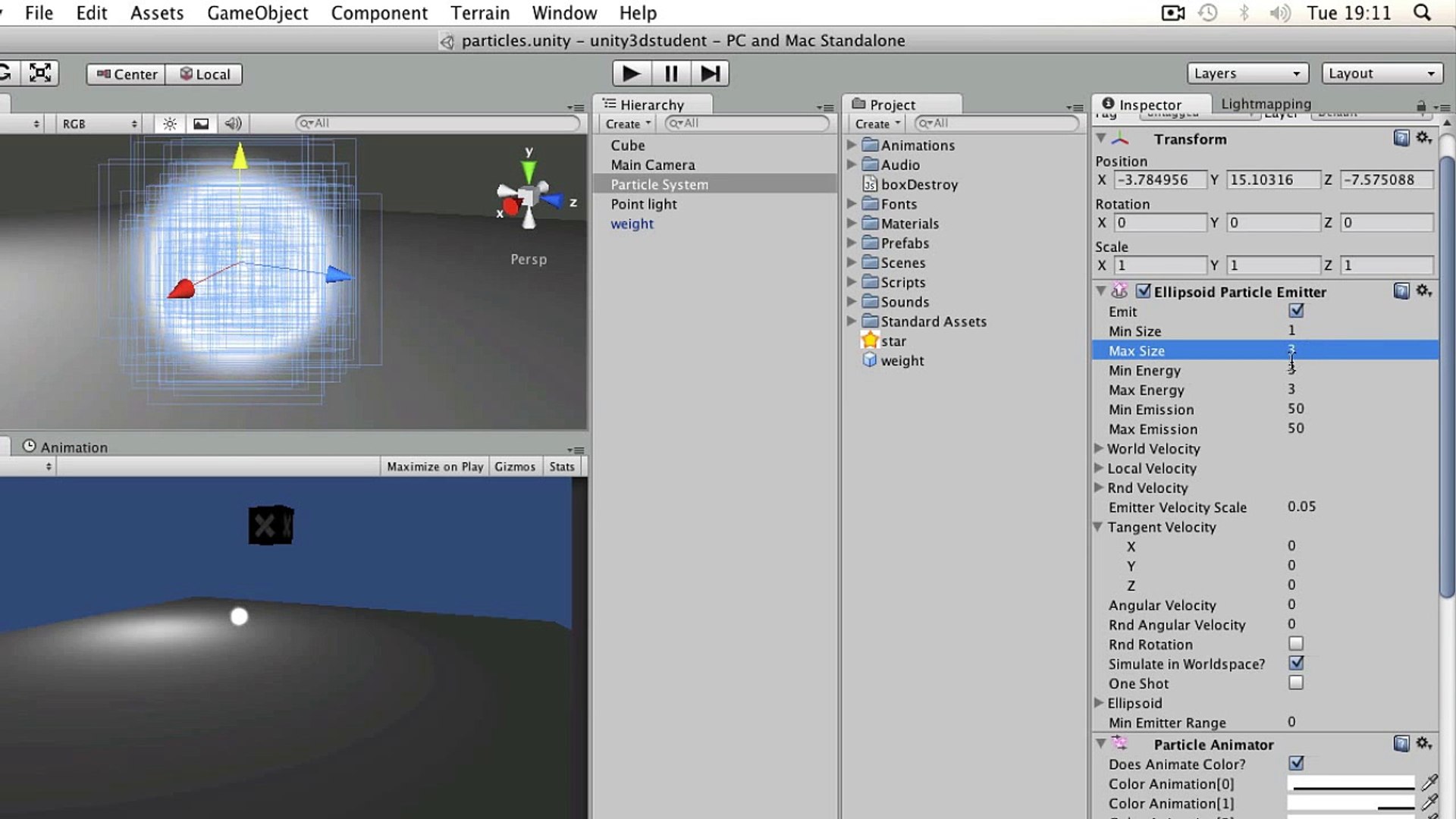Enable the One Shot checkbox
The width and height of the screenshot is (1456, 819).
click(1295, 682)
